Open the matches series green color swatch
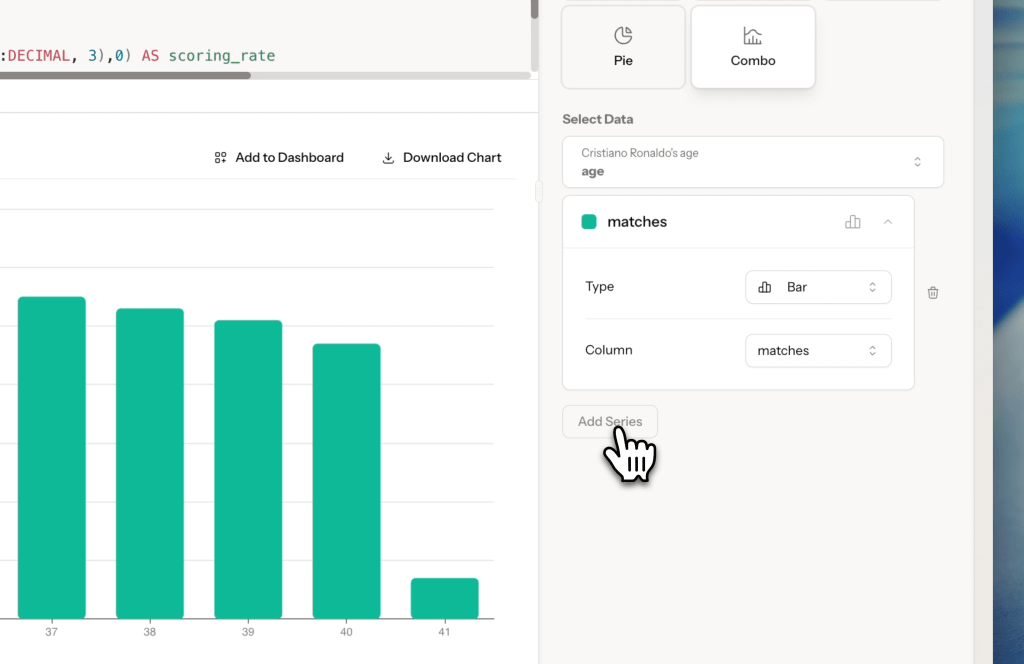 [589, 222]
